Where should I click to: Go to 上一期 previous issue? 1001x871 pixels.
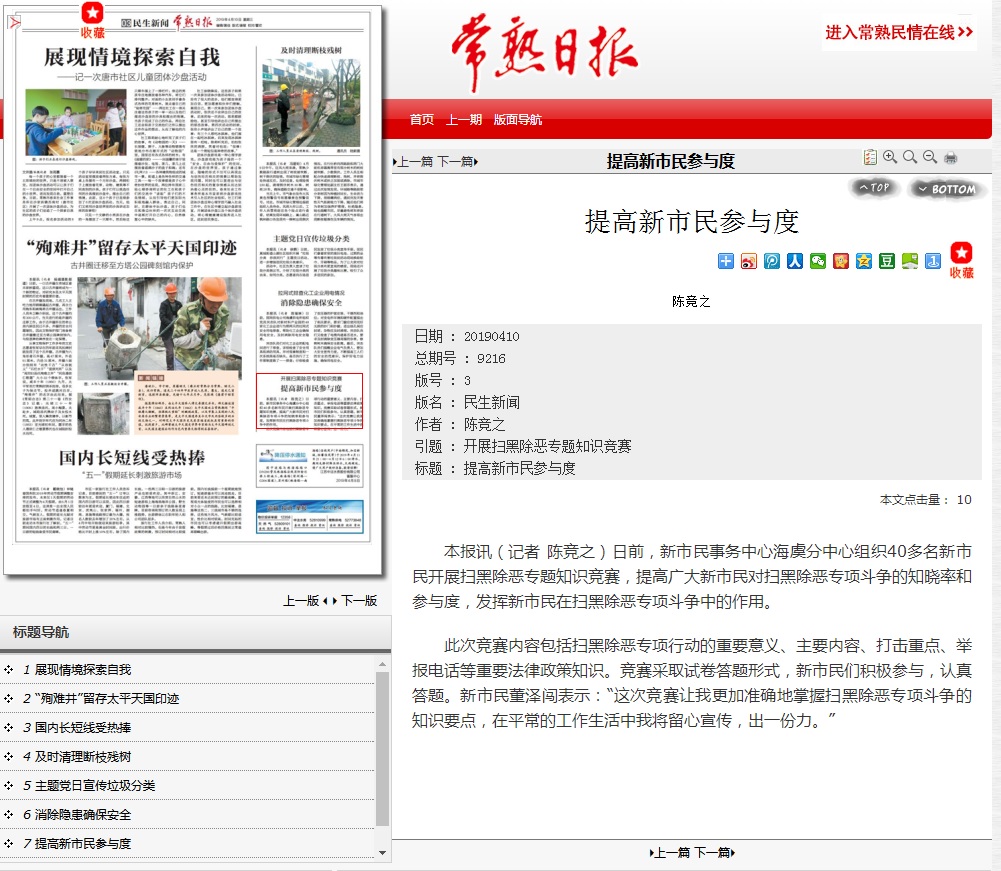[x=463, y=119]
